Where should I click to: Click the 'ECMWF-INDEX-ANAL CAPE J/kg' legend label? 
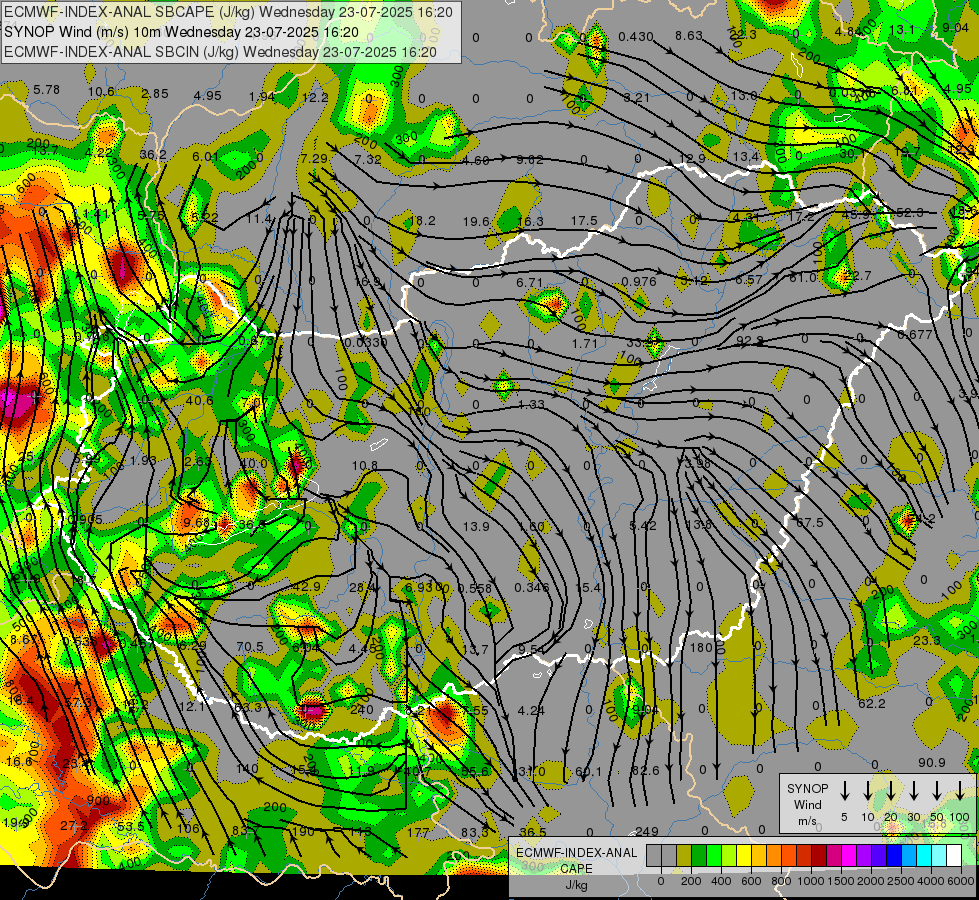click(576, 868)
